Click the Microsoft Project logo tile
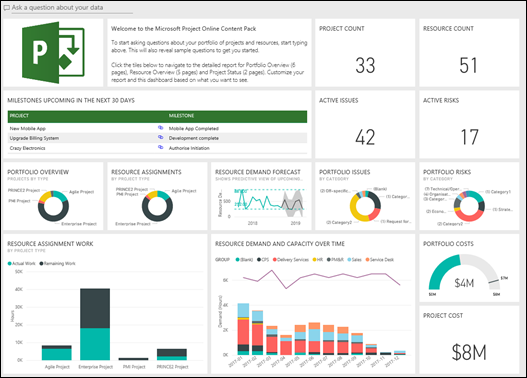527x378 pixels. coord(53,52)
